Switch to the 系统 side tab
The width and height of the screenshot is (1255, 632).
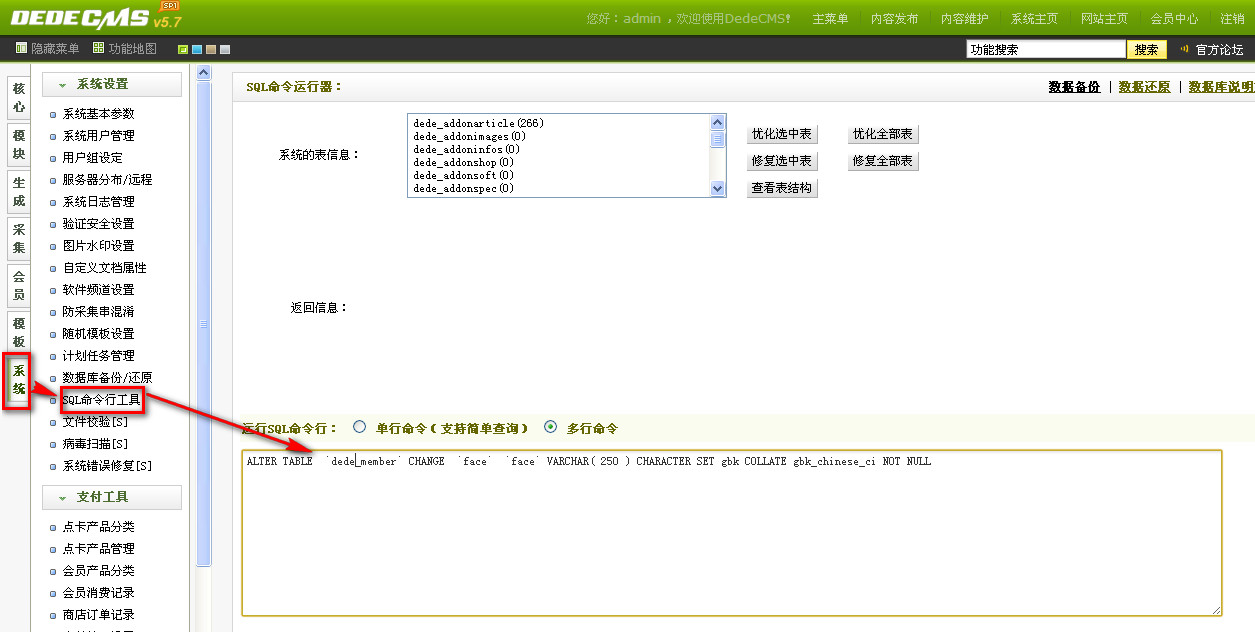pos(18,380)
